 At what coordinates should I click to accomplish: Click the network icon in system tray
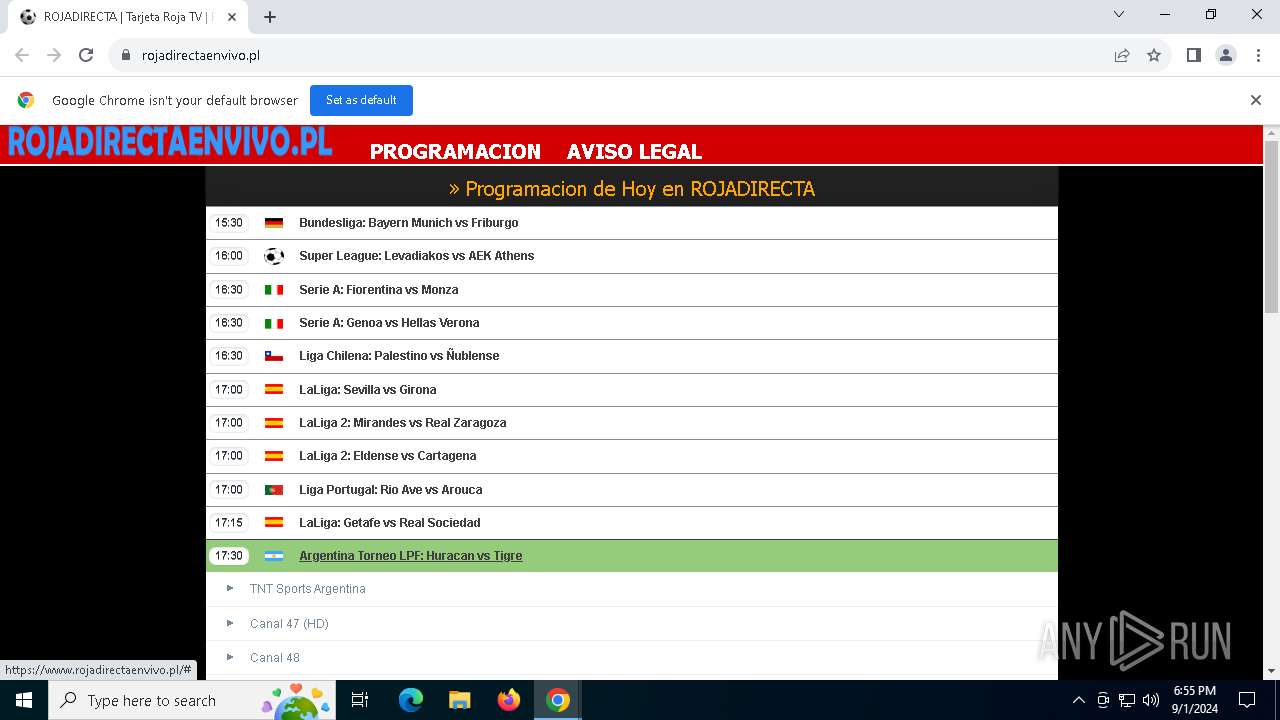1127,700
